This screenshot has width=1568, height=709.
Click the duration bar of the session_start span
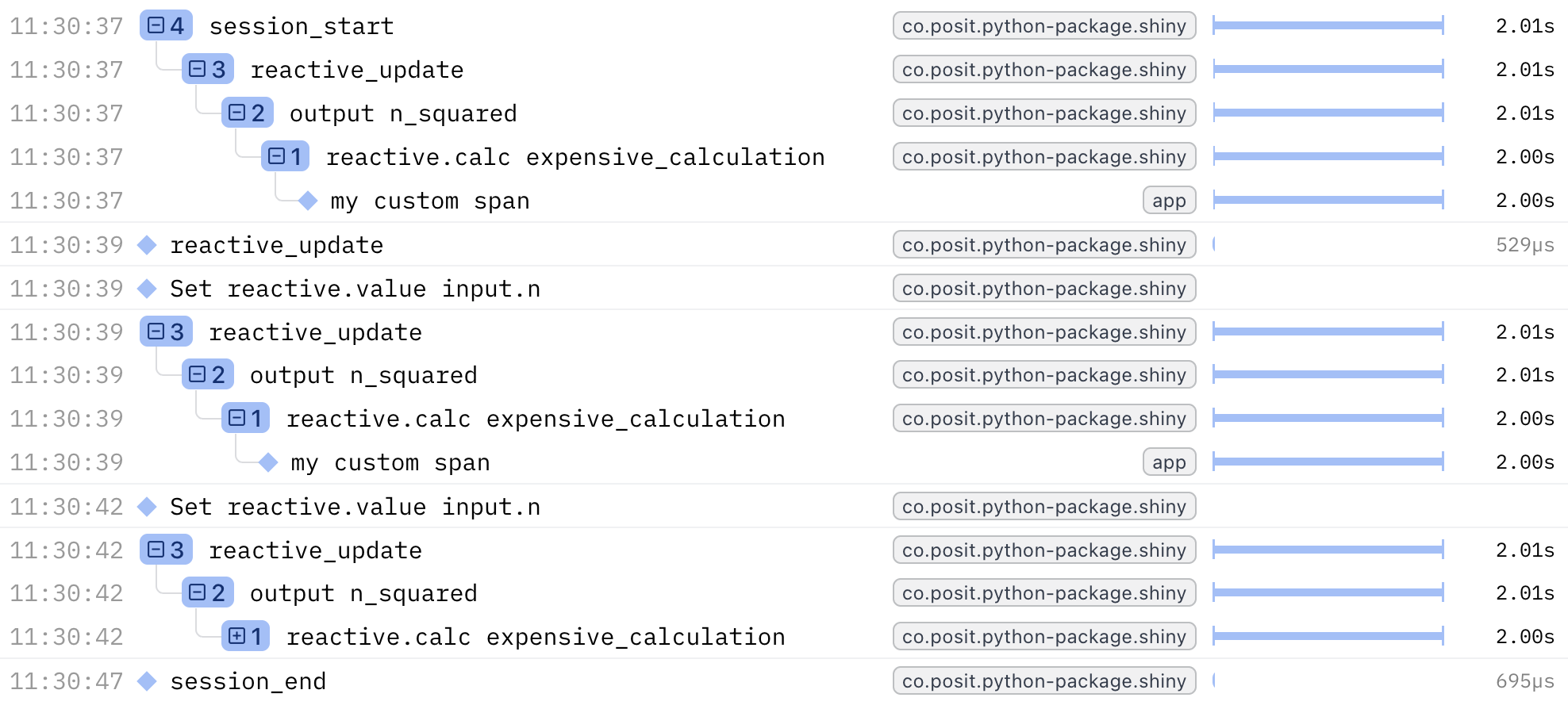tap(1328, 26)
